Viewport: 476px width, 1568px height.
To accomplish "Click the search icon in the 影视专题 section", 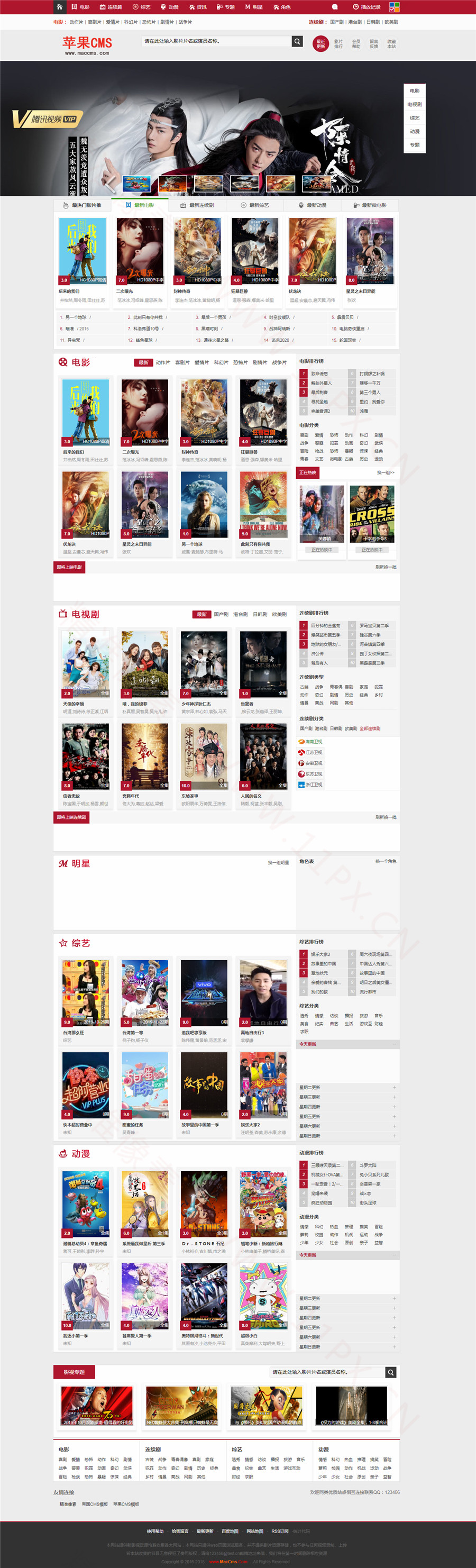I will pyautogui.click(x=391, y=1372).
